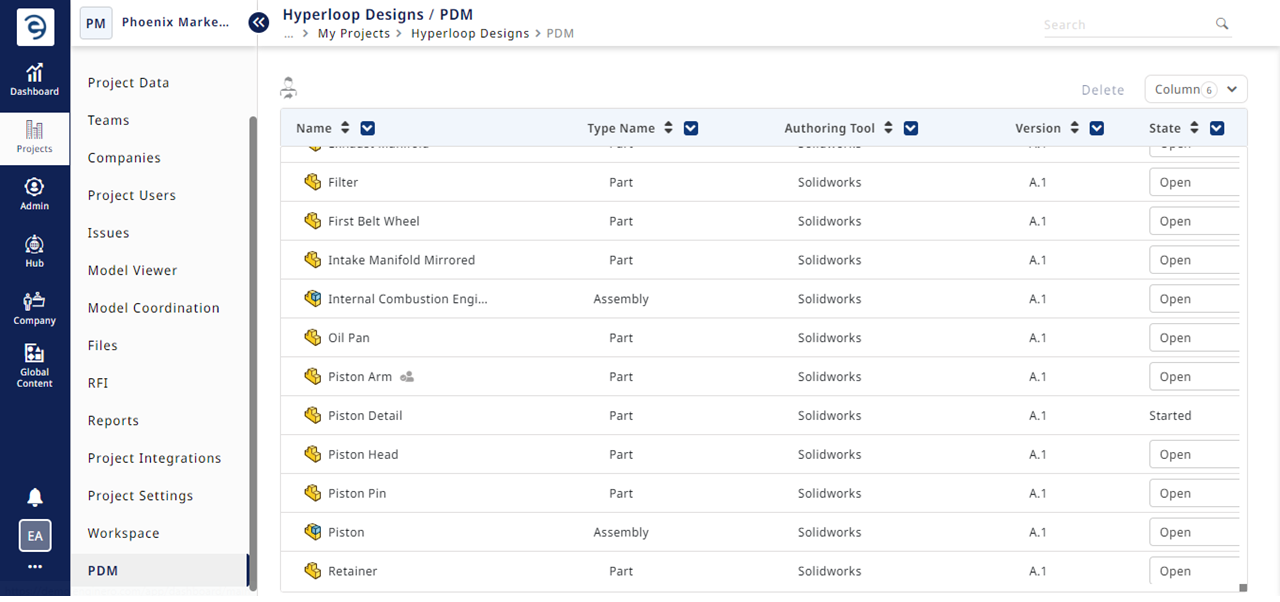Click the Piston Pin part icon
Viewport: 1280px width, 602px height.
[x=313, y=493]
